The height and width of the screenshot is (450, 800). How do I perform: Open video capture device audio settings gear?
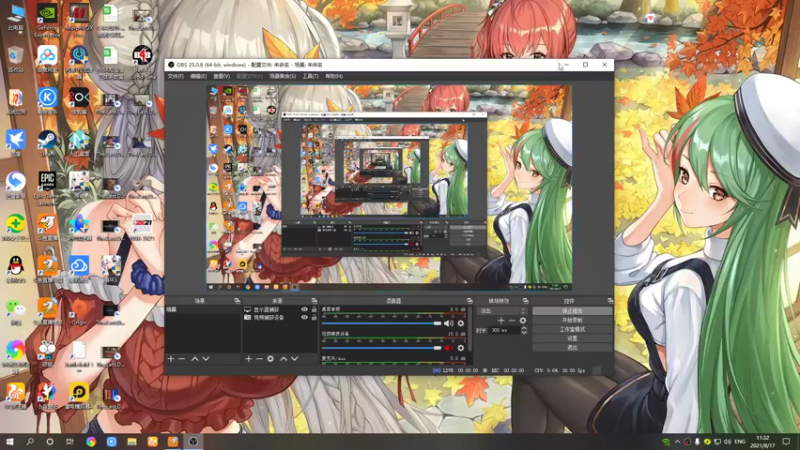[x=461, y=348]
